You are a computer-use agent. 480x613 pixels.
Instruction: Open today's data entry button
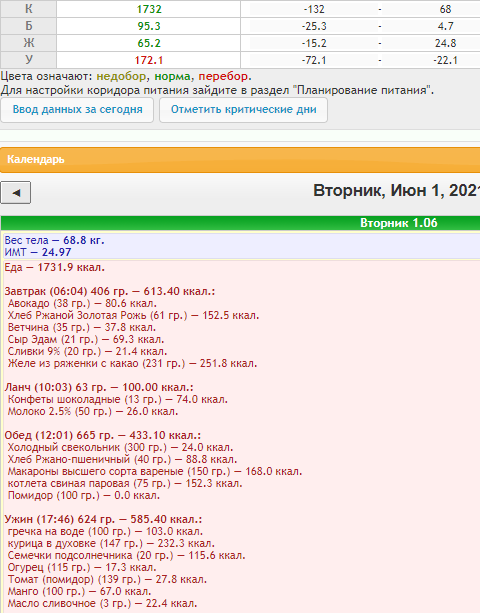coord(77,109)
